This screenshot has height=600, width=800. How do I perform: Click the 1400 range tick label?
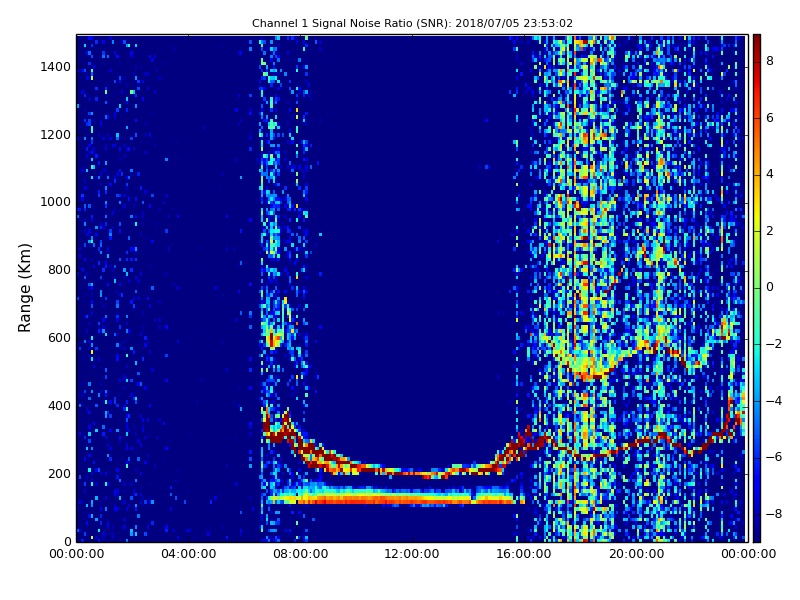pos(56,67)
